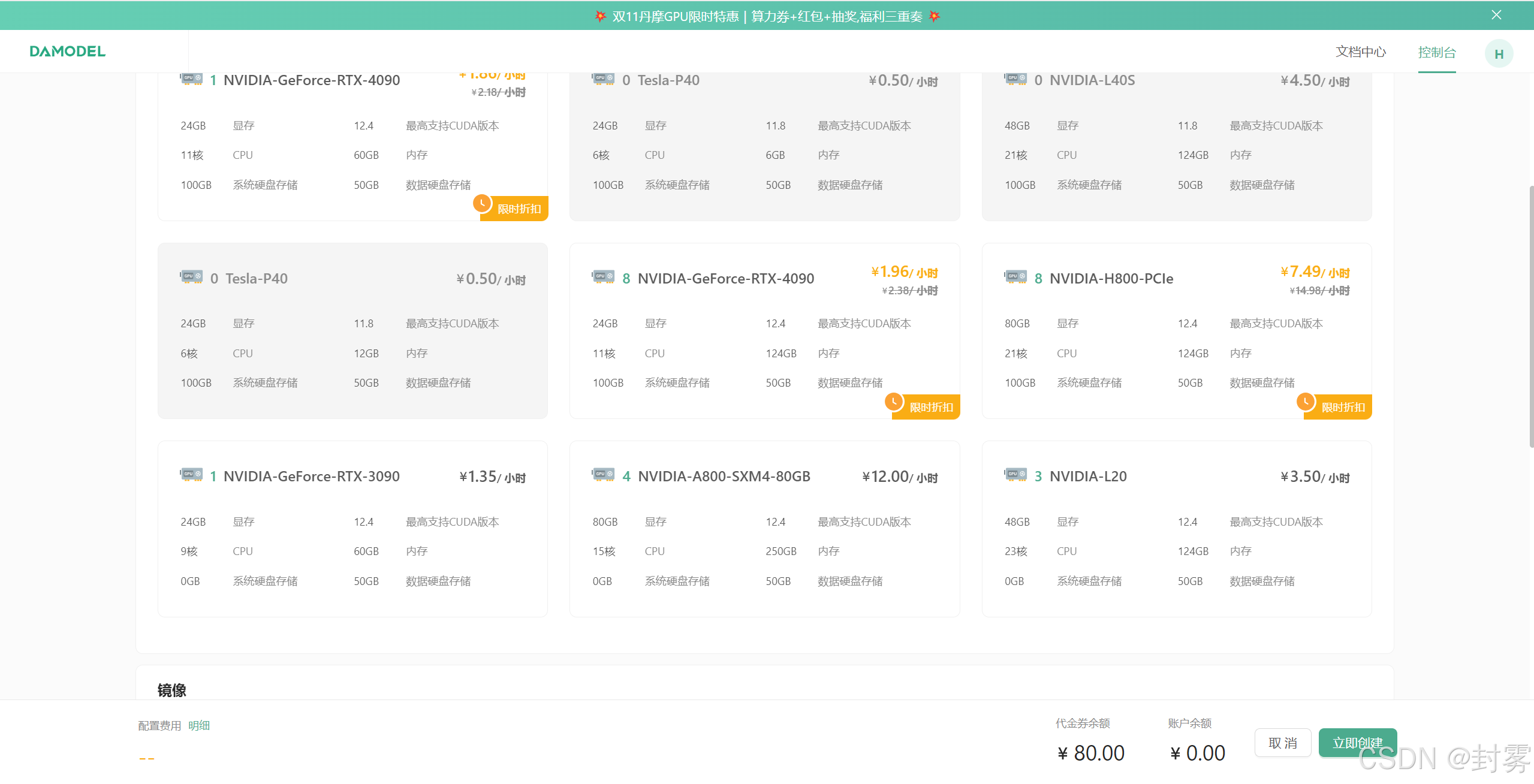
Task: Click GPU icon on A800-SXM4-80GB card
Action: click(603, 475)
